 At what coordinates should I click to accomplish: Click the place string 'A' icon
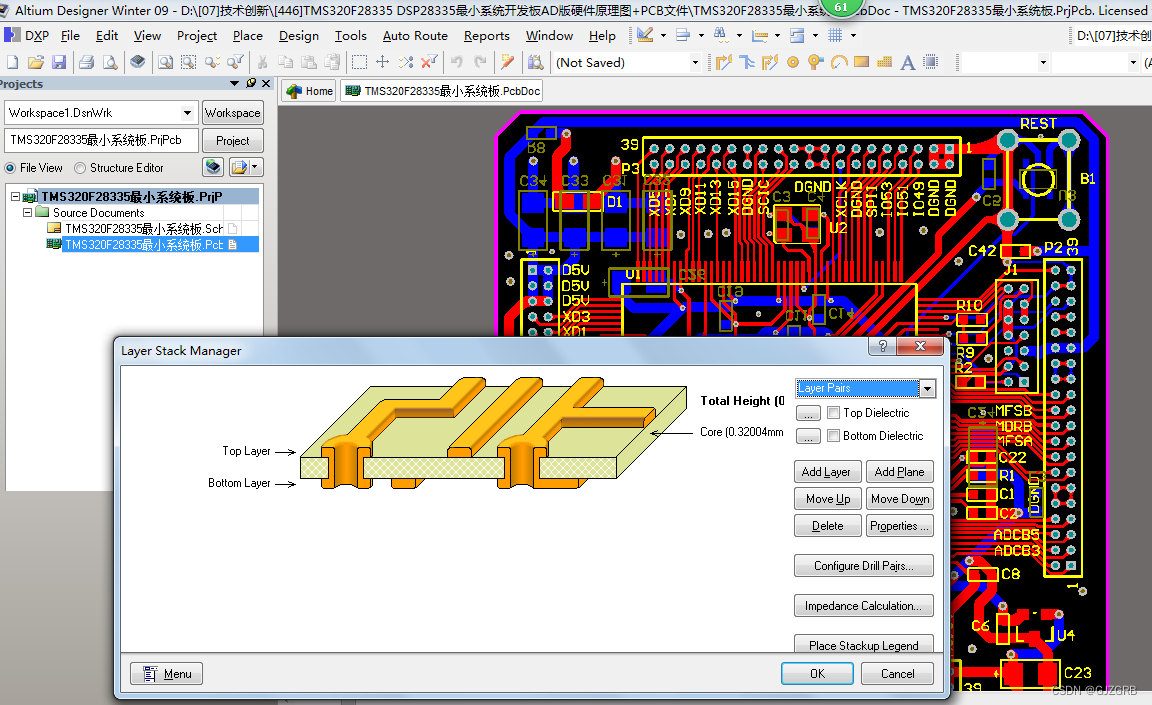[x=907, y=62]
